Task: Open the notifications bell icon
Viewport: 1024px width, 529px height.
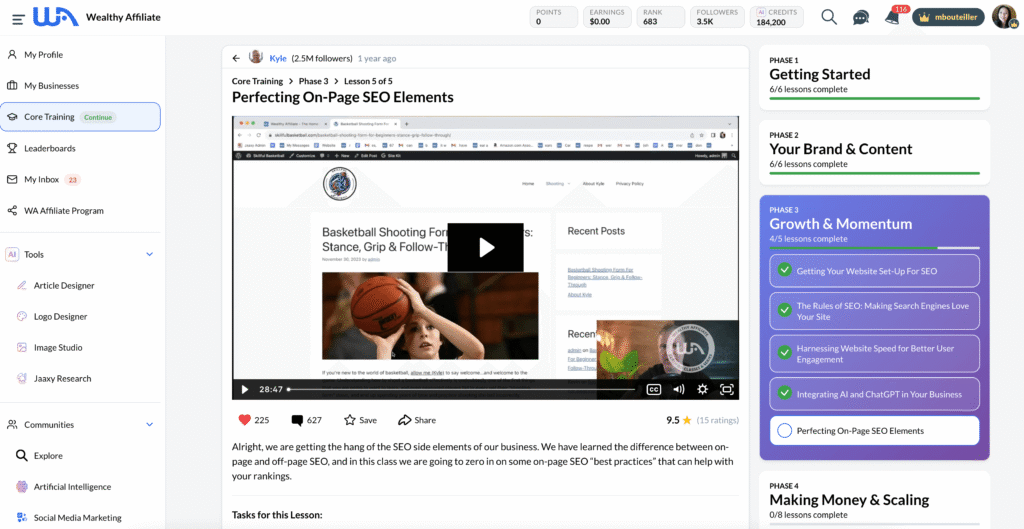Action: click(892, 18)
